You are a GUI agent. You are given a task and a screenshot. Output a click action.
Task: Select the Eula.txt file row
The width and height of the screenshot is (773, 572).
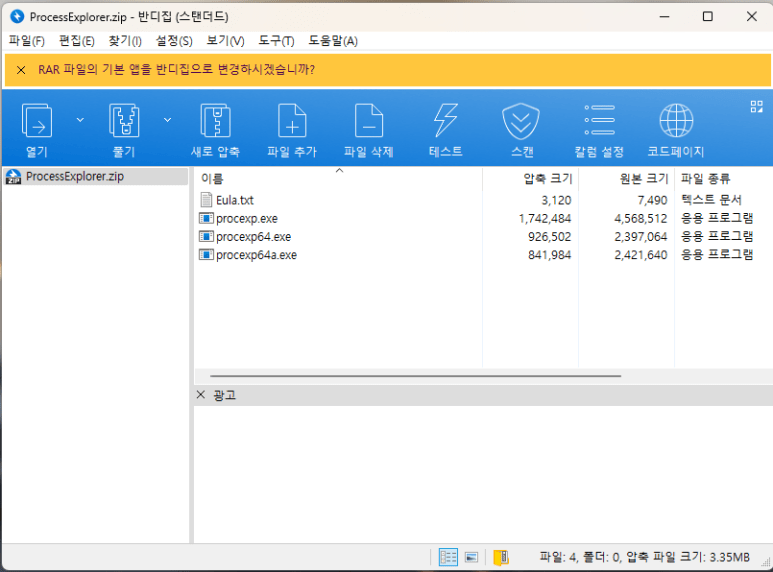[x=483, y=200]
